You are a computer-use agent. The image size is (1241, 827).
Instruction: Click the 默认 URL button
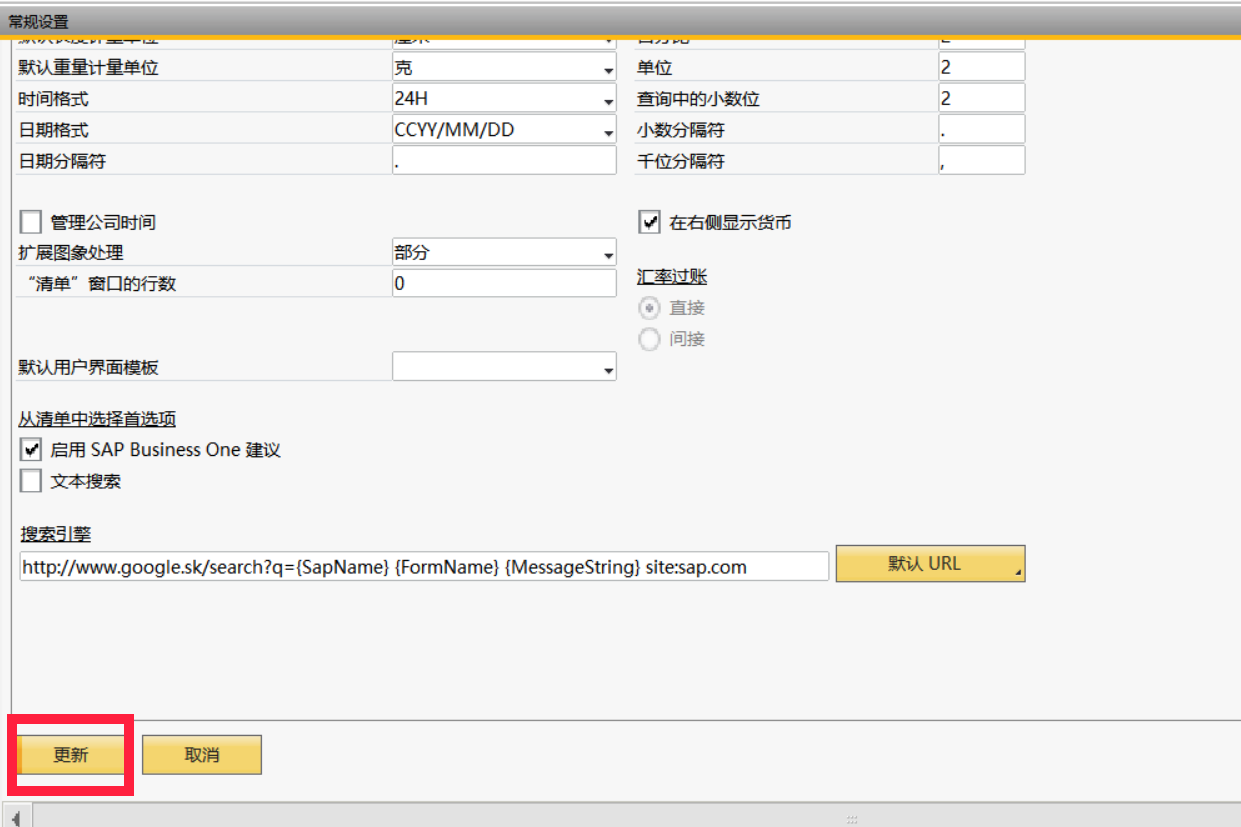click(921, 563)
